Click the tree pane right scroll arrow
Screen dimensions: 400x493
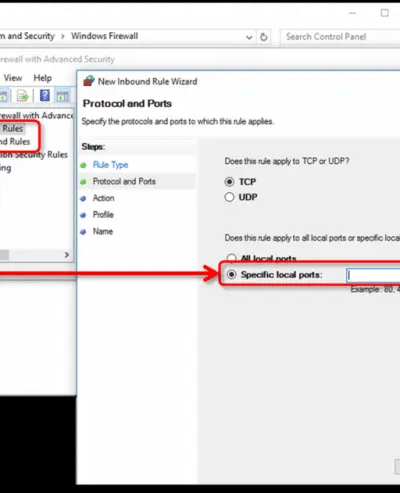67,255
